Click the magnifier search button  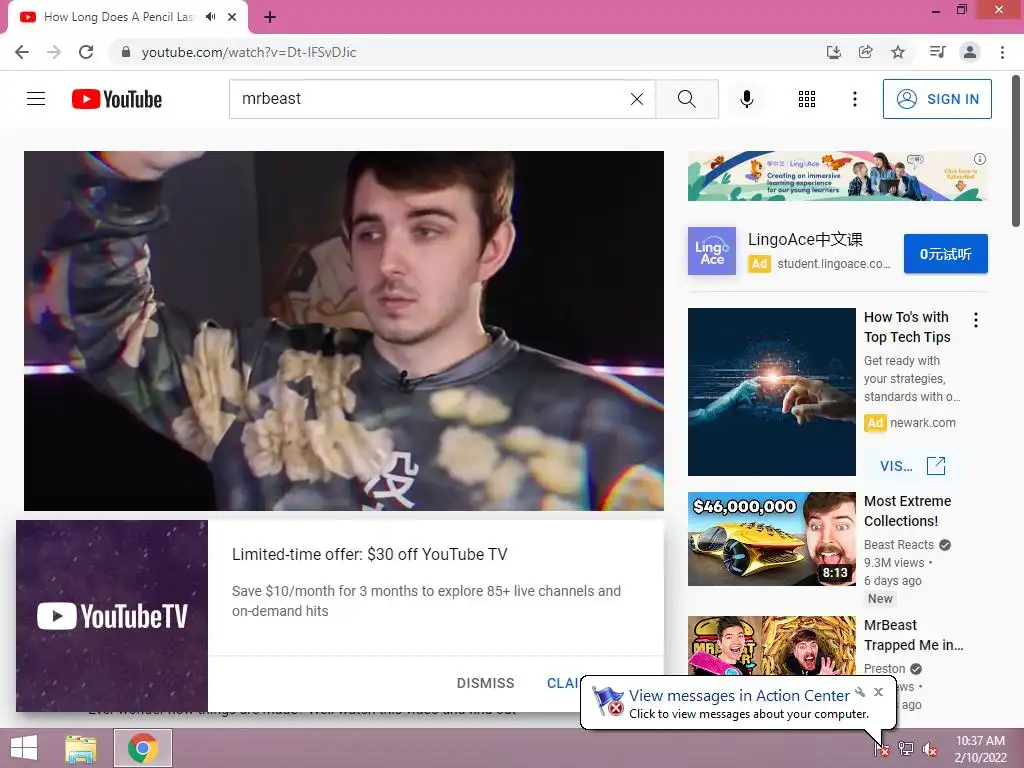[x=686, y=99]
